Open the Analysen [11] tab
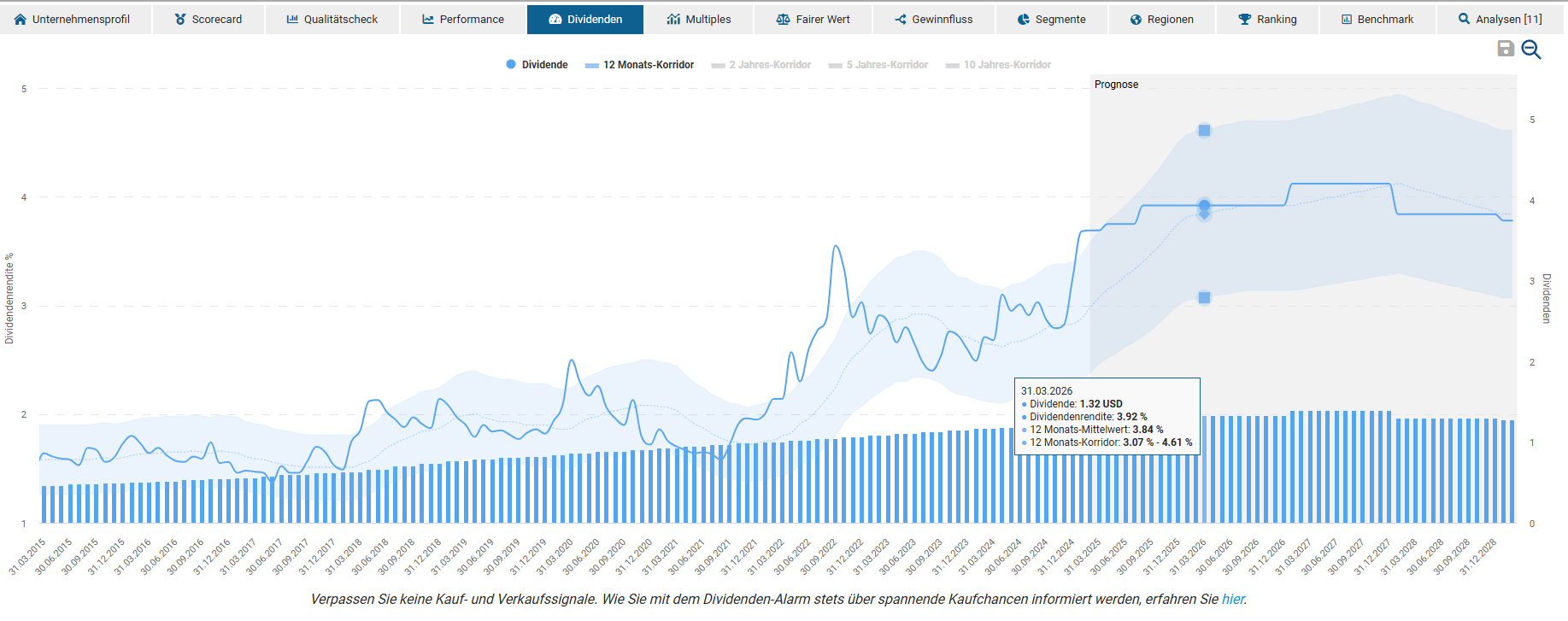 point(1500,19)
